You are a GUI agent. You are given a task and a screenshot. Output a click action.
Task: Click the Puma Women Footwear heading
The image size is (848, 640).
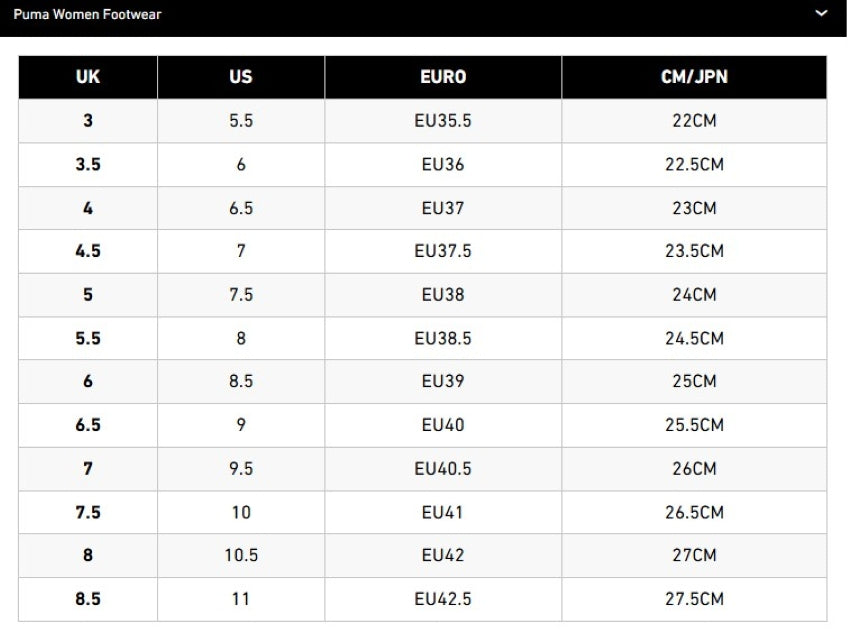[x=88, y=15]
